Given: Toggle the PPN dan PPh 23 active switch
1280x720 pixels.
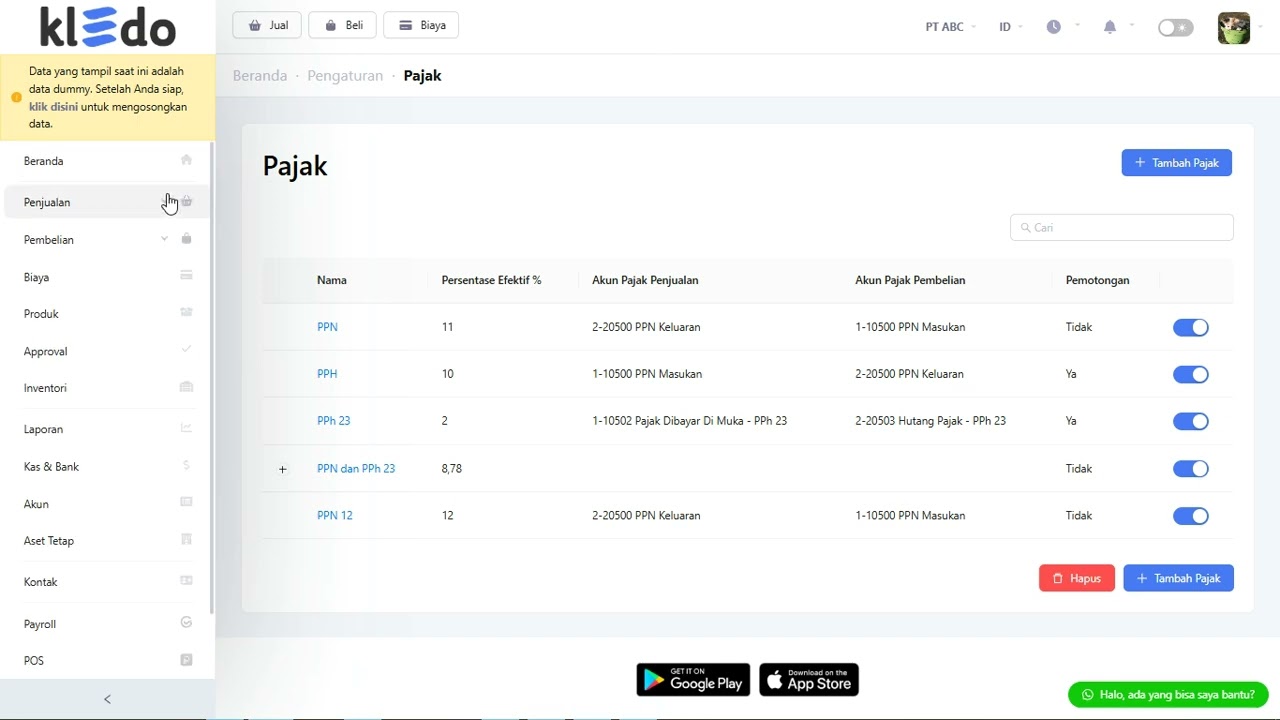Looking at the screenshot, I should pyautogui.click(x=1191, y=468).
